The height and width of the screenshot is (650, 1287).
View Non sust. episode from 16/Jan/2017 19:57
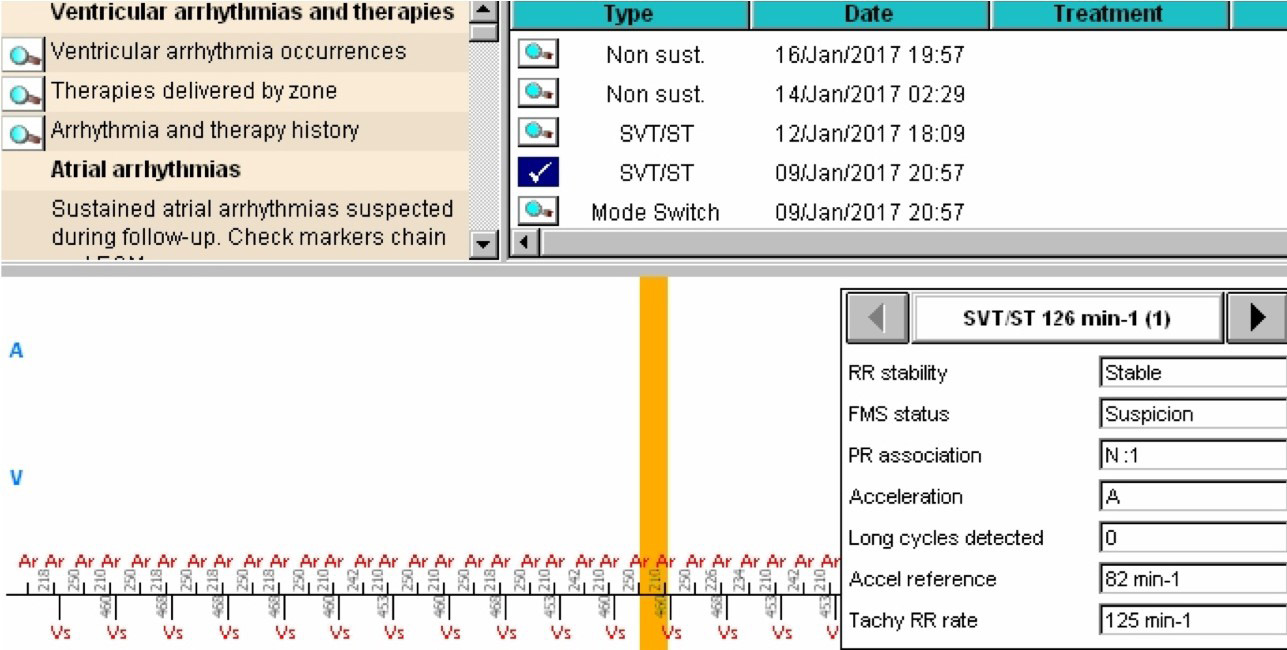coord(538,54)
